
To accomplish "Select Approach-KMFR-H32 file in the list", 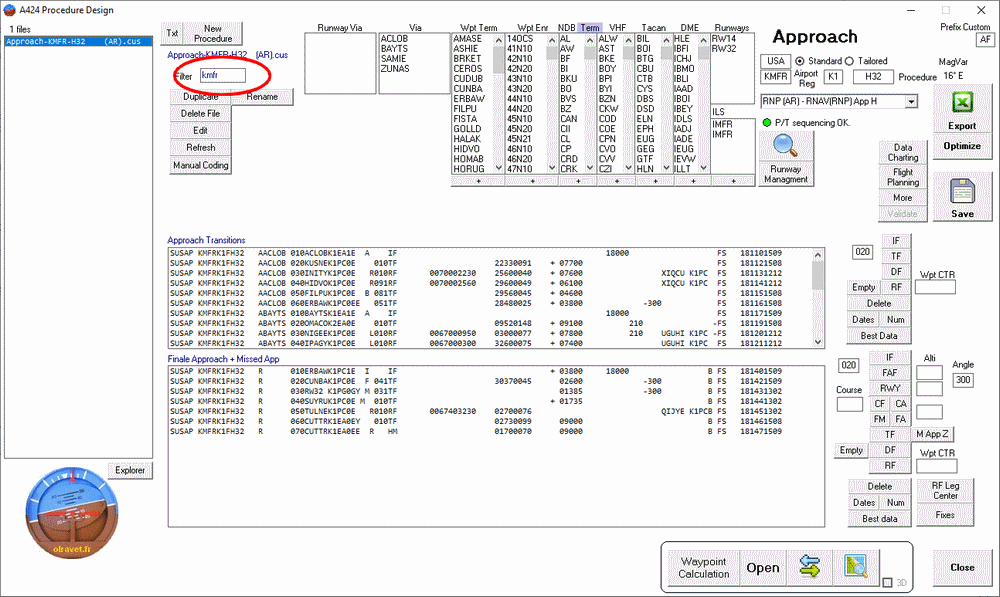I will click(74, 42).
